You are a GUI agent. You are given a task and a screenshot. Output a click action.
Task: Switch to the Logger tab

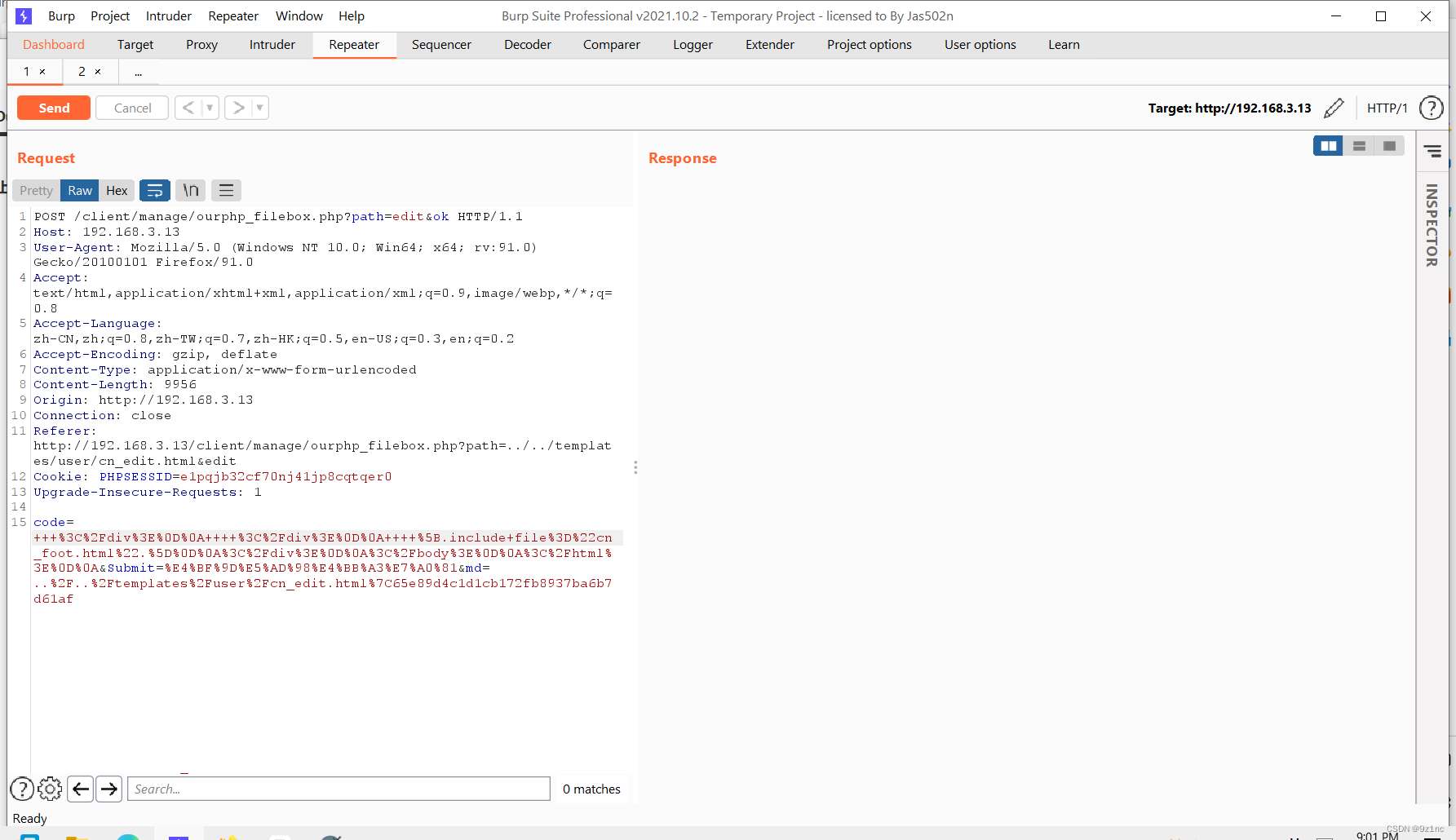693,45
